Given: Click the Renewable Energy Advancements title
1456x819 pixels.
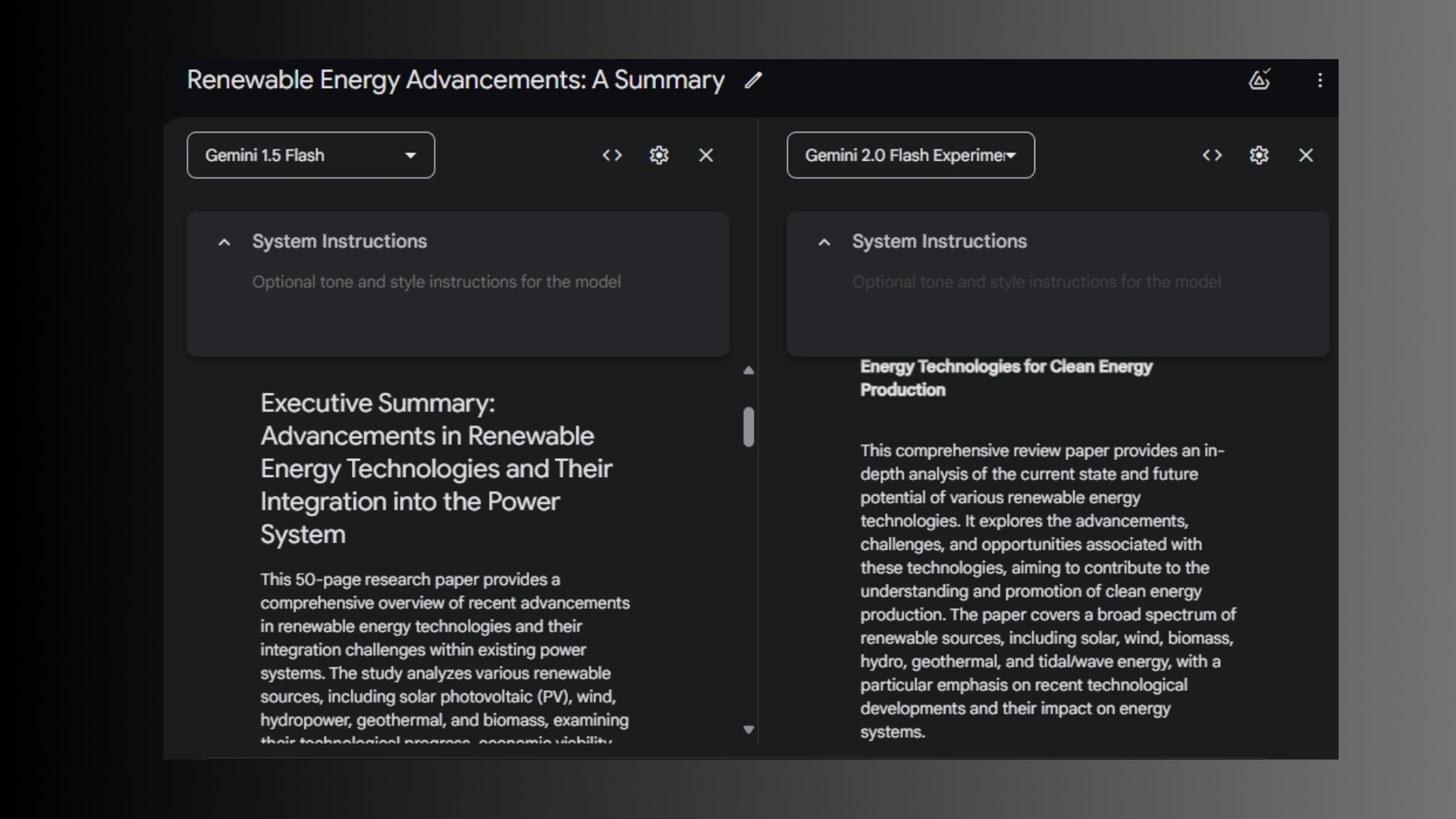Looking at the screenshot, I should coord(456,80).
